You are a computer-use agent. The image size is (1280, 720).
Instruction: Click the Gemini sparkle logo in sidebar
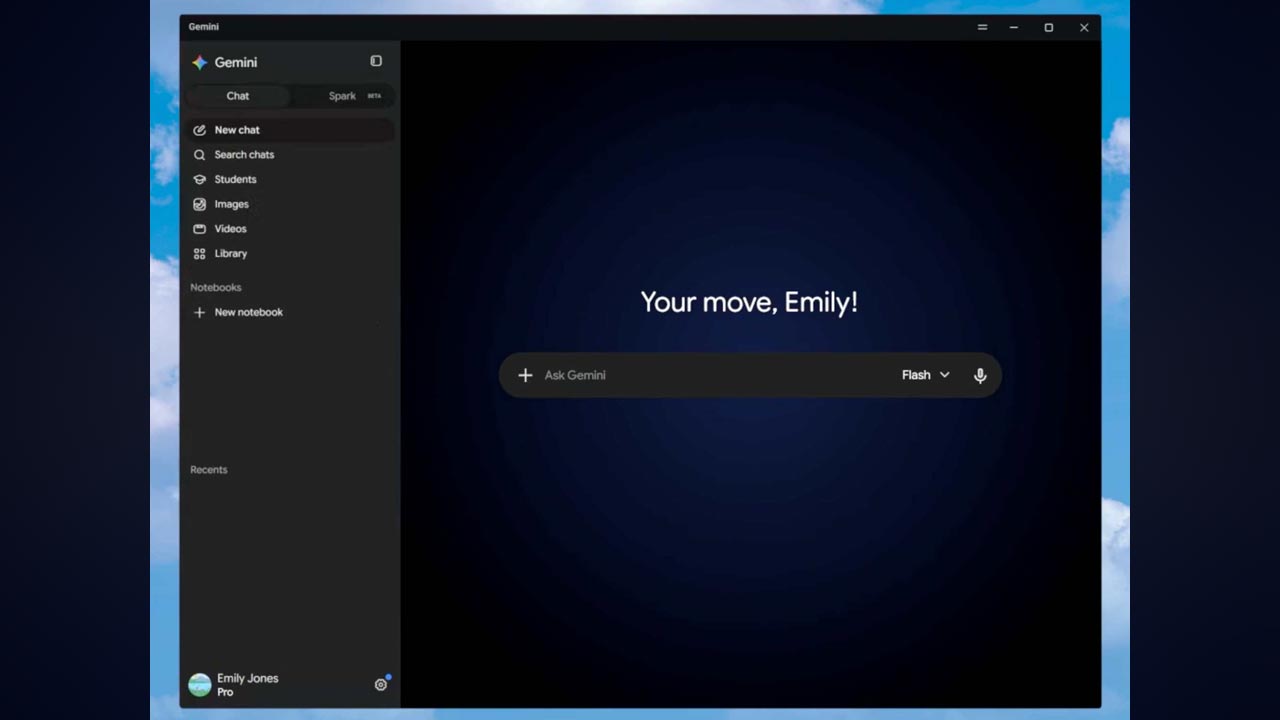tap(200, 62)
